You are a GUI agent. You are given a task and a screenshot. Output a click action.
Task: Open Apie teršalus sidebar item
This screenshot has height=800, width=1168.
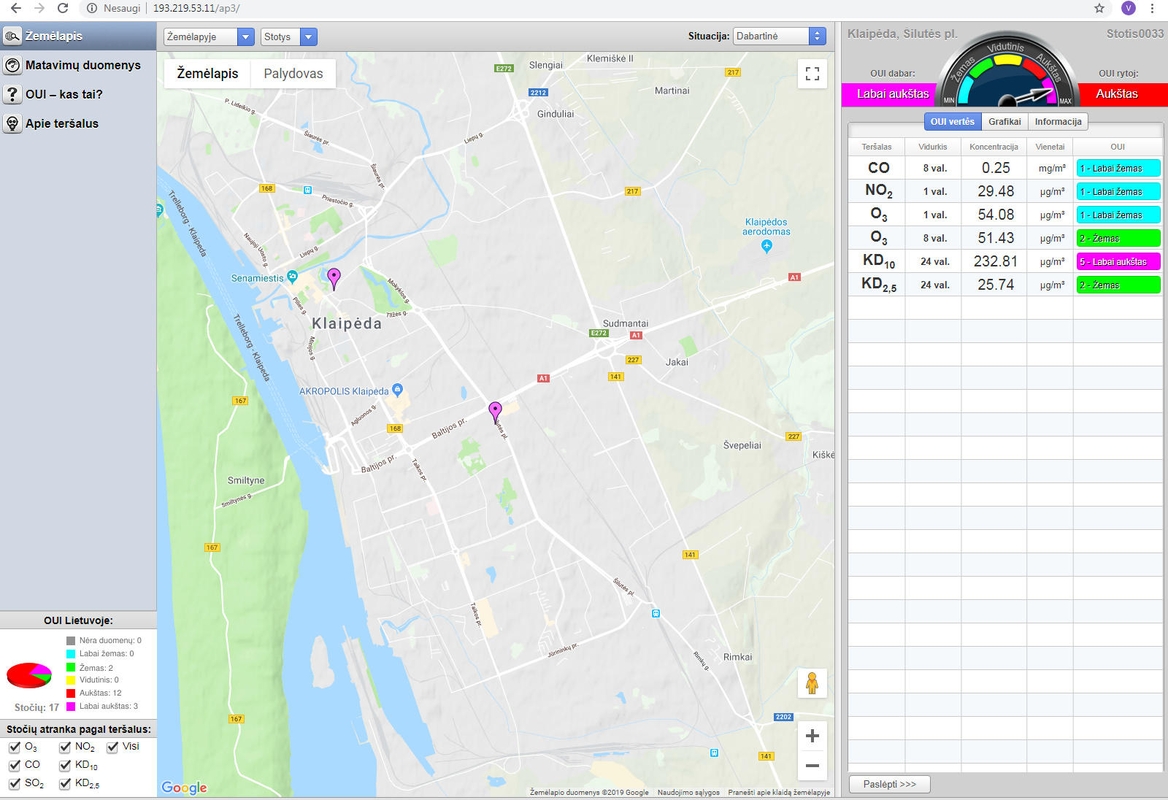click(x=78, y=123)
